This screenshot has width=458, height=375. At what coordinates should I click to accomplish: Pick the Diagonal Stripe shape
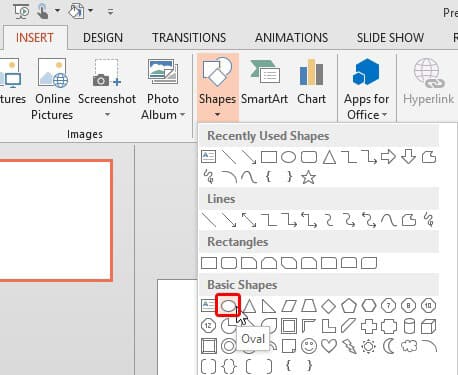click(x=349, y=326)
